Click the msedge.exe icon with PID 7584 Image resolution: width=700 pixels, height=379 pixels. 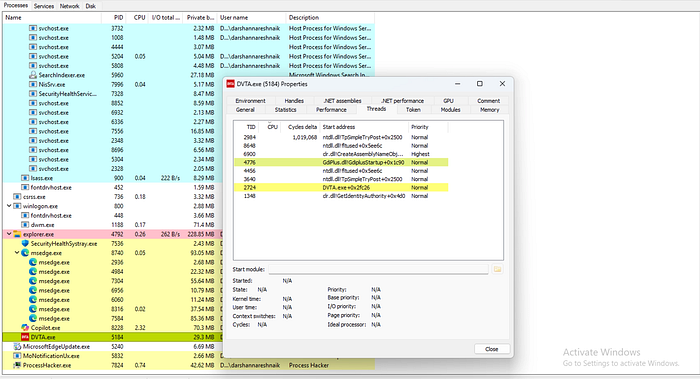33,318
